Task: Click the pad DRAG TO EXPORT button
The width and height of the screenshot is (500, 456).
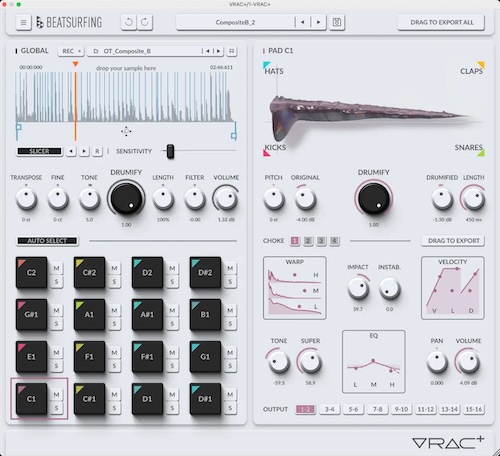Action: [453, 241]
